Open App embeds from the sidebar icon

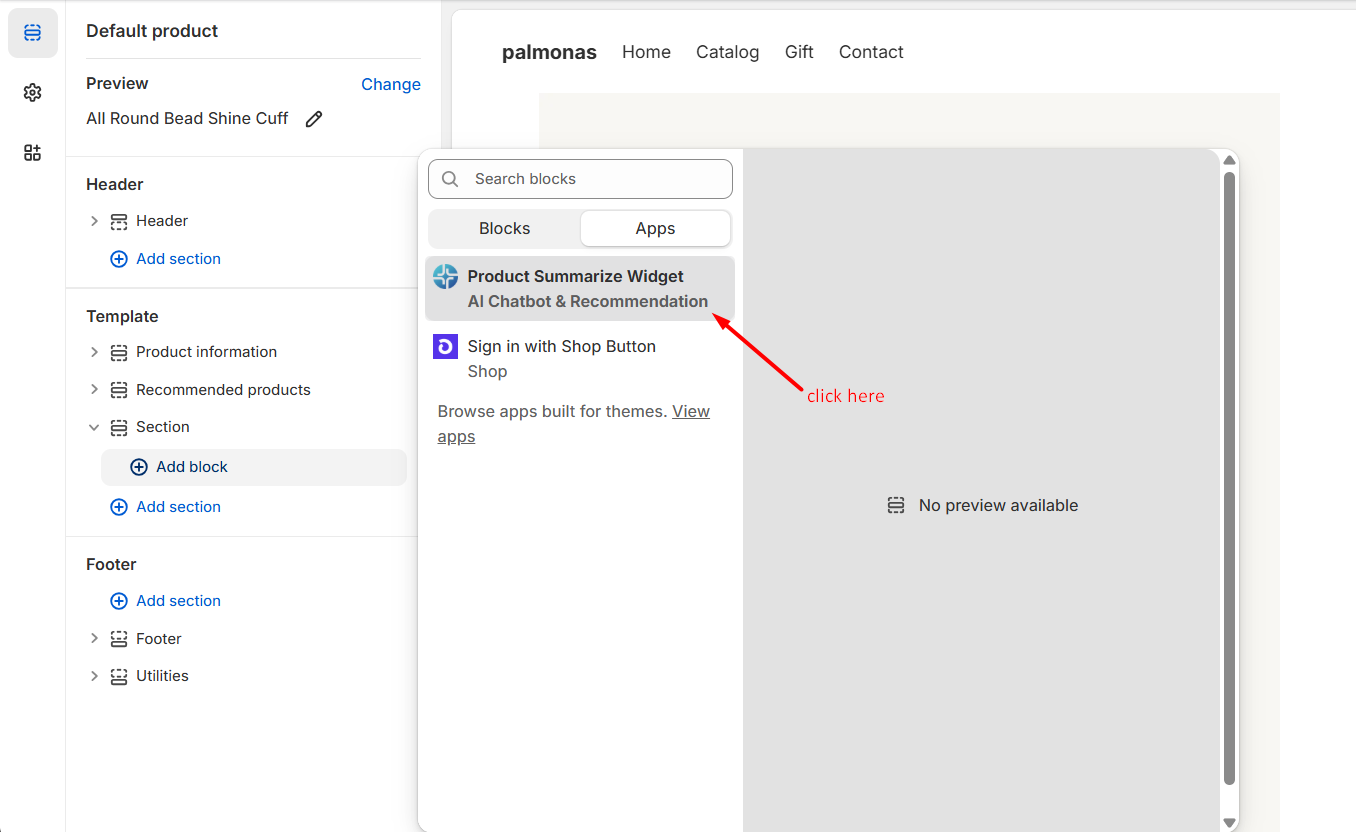click(32, 152)
